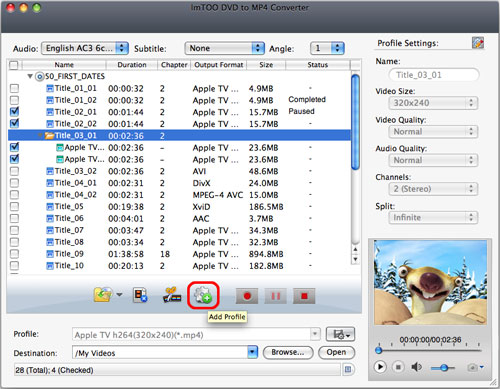
Task: Open the Angle dropdown
Action: point(327,48)
